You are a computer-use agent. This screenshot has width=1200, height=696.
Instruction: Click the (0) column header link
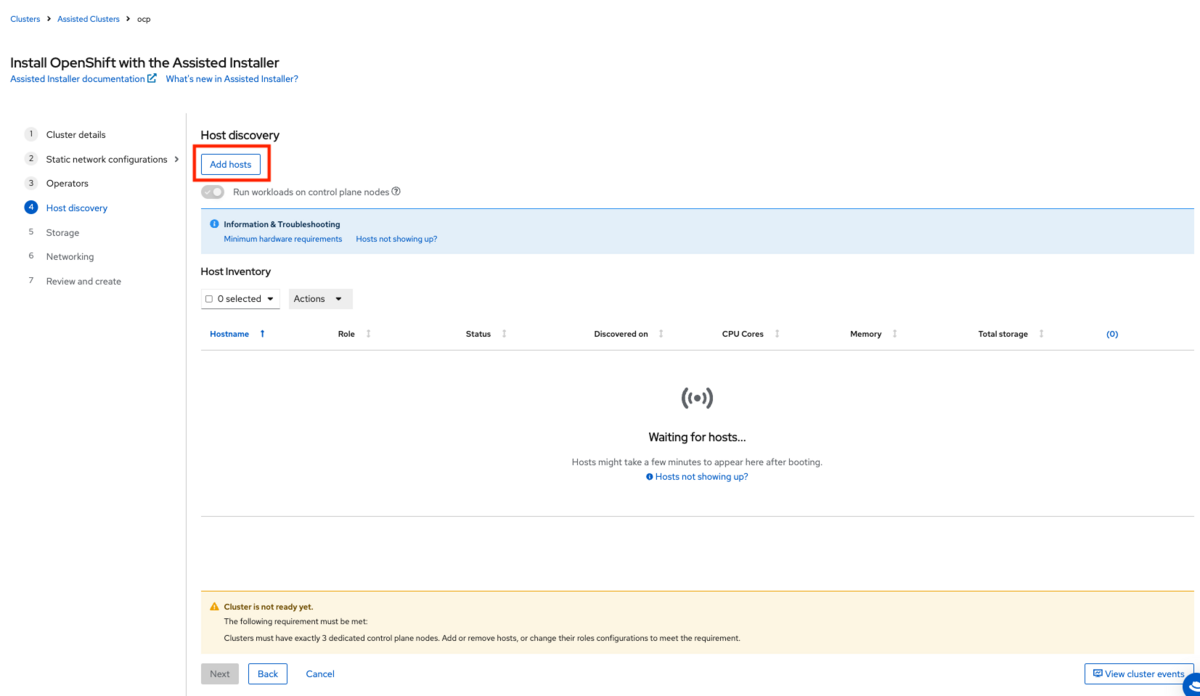point(1112,334)
